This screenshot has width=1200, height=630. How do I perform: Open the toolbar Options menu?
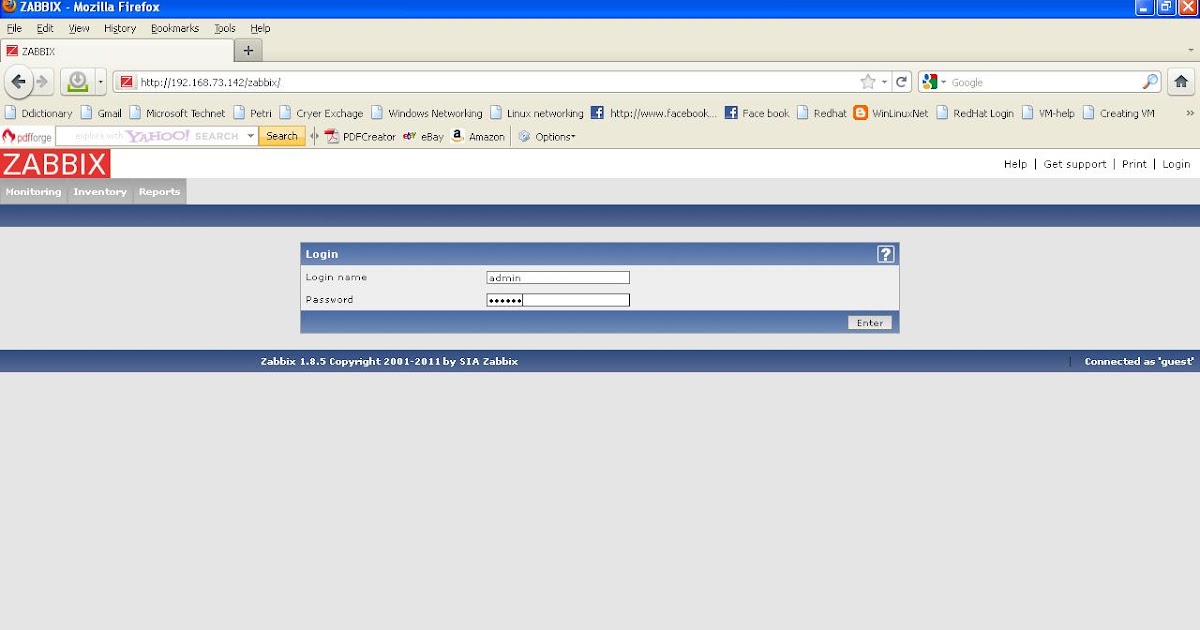547,137
